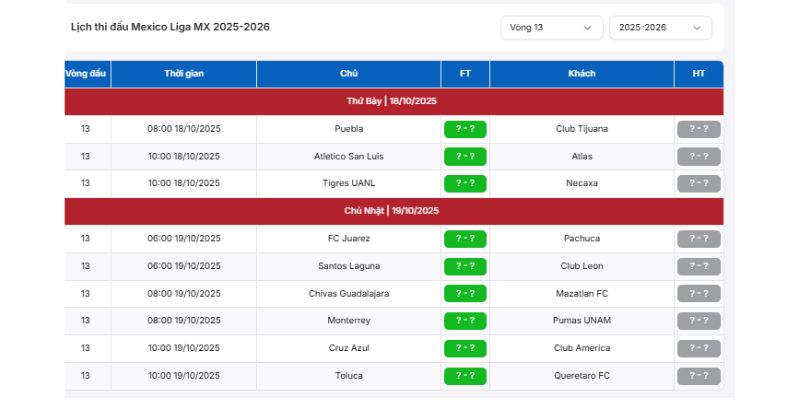Open the Club America team link
The width and height of the screenshot is (800, 400).
point(582,348)
